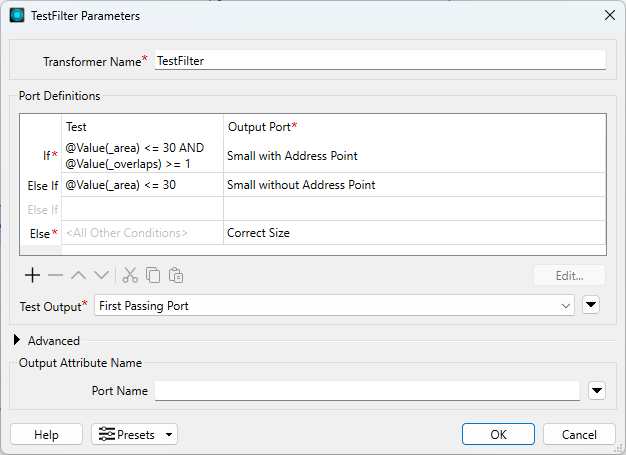Select the 'Small without Address Point' output port cell
626x455 pixels.
pos(414,185)
